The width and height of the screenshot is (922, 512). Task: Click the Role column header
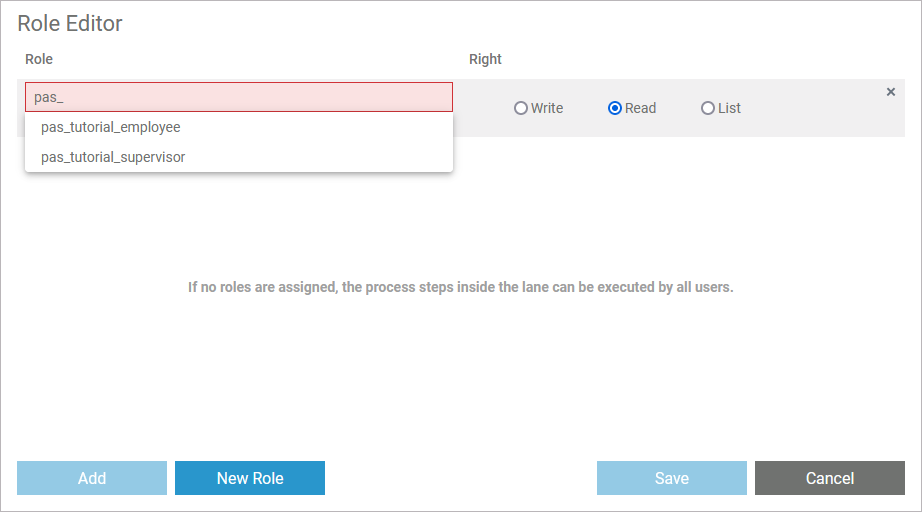[x=39, y=59]
